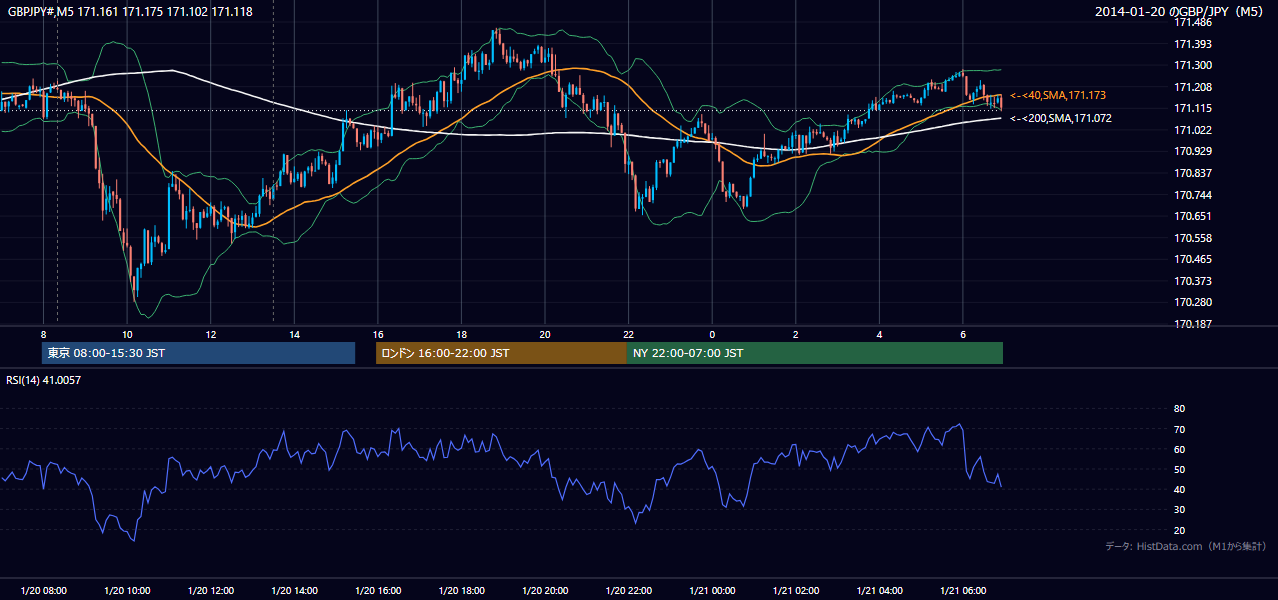This screenshot has width=1278, height=600.
Task: Click price axis value 170.651
Action: point(1192,216)
